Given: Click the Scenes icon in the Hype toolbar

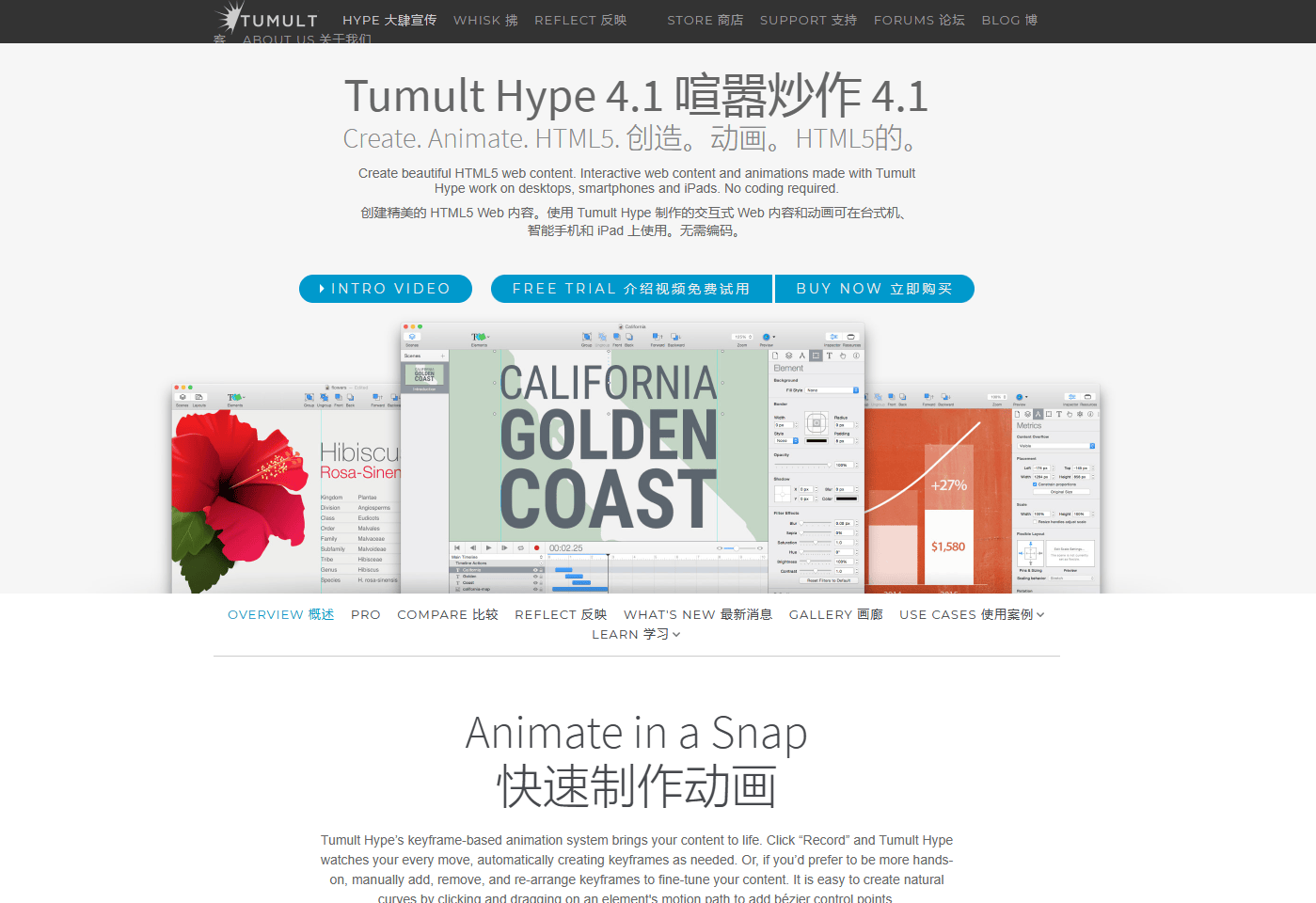Looking at the screenshot, I should pos(414,336).
